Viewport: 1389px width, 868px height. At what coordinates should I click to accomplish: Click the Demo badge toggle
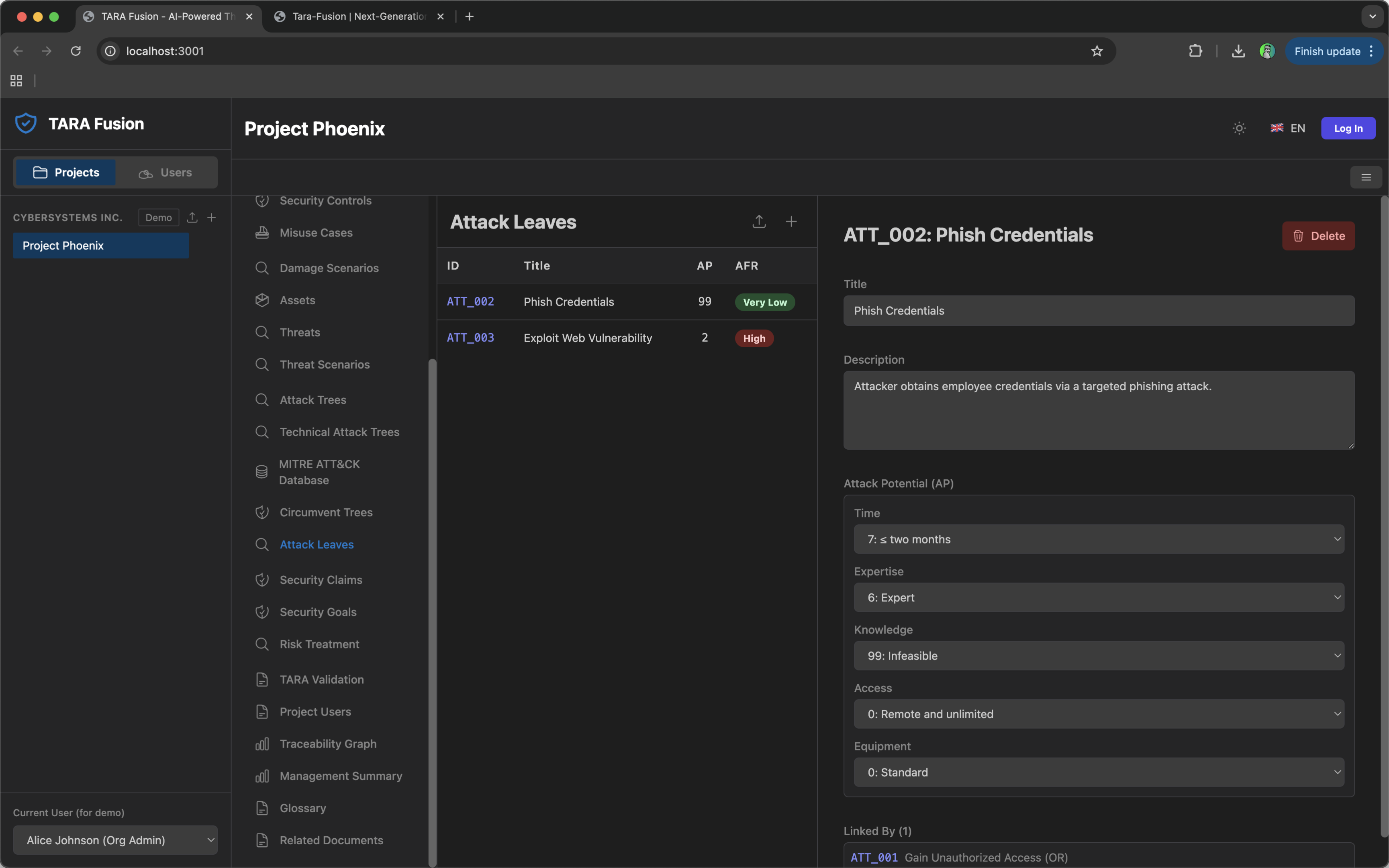[x=159, y=218]
